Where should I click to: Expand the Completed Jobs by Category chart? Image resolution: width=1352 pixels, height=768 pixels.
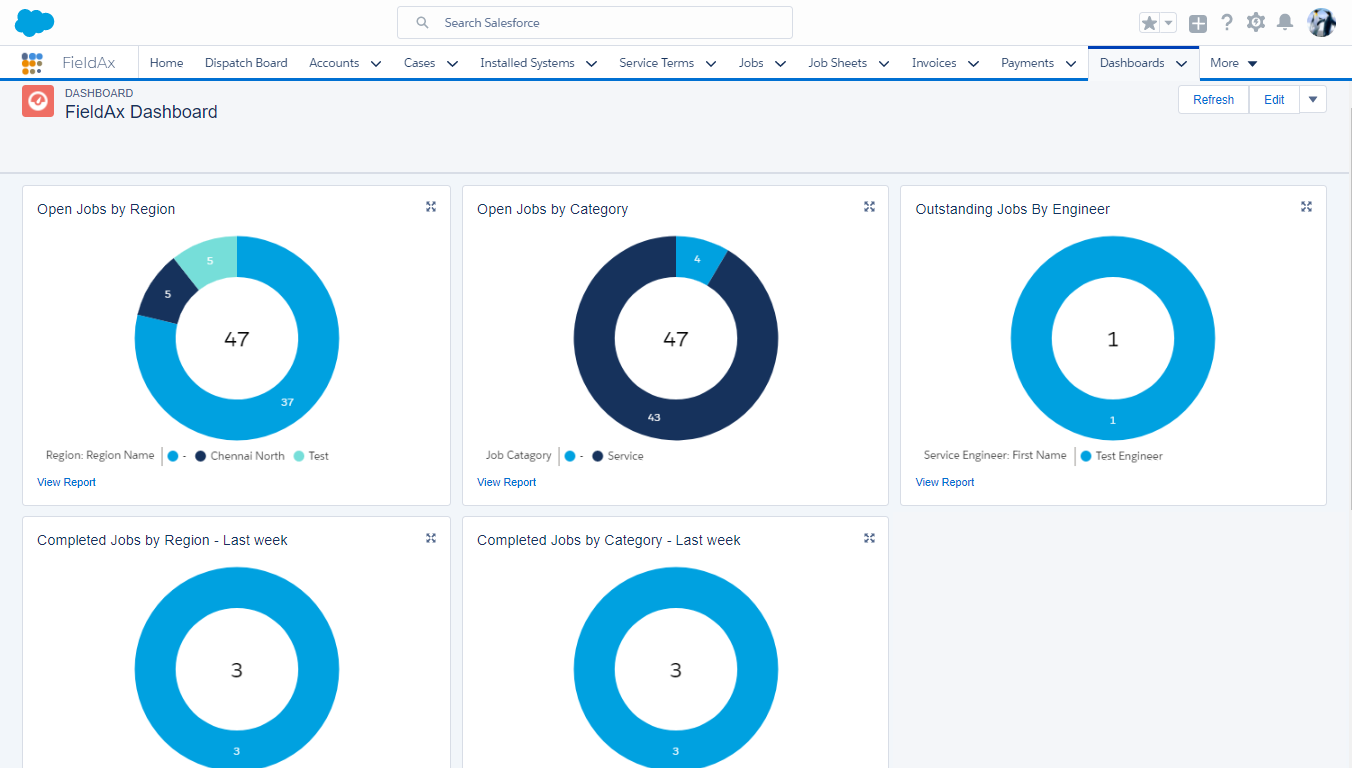click(869, 537)
